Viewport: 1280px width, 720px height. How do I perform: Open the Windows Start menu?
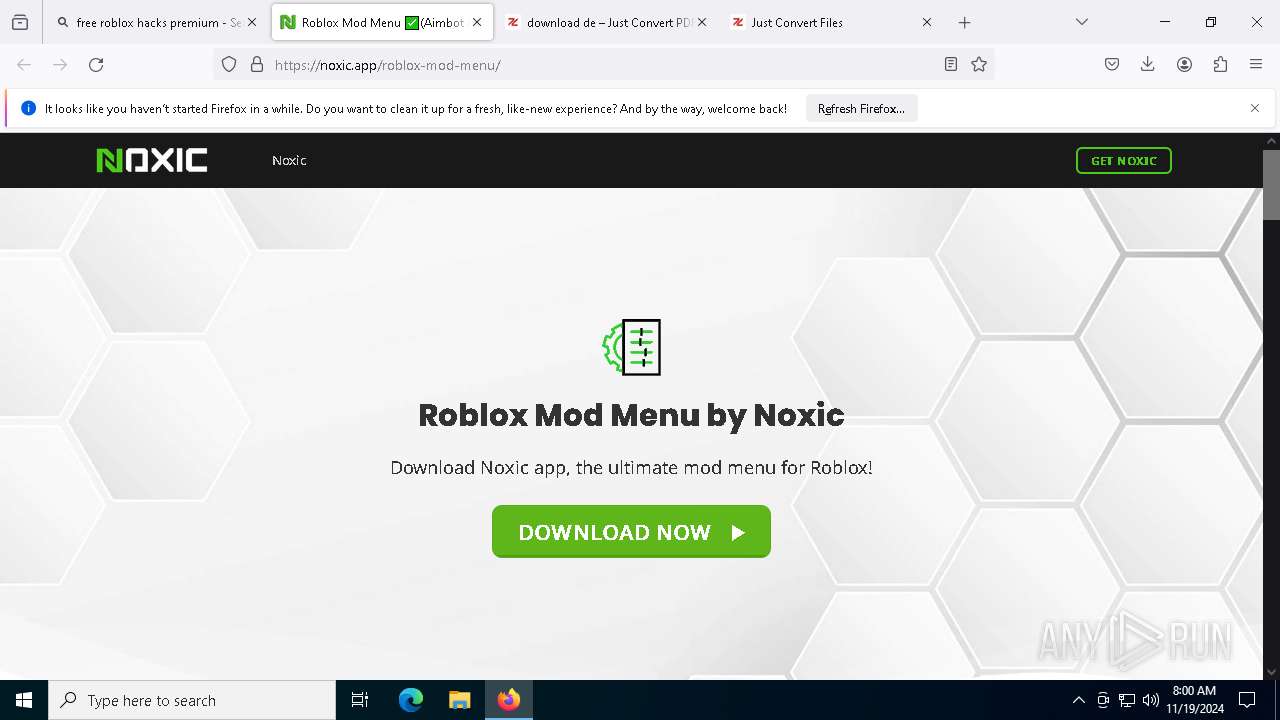pyautogui.click(x=24, y=700)
